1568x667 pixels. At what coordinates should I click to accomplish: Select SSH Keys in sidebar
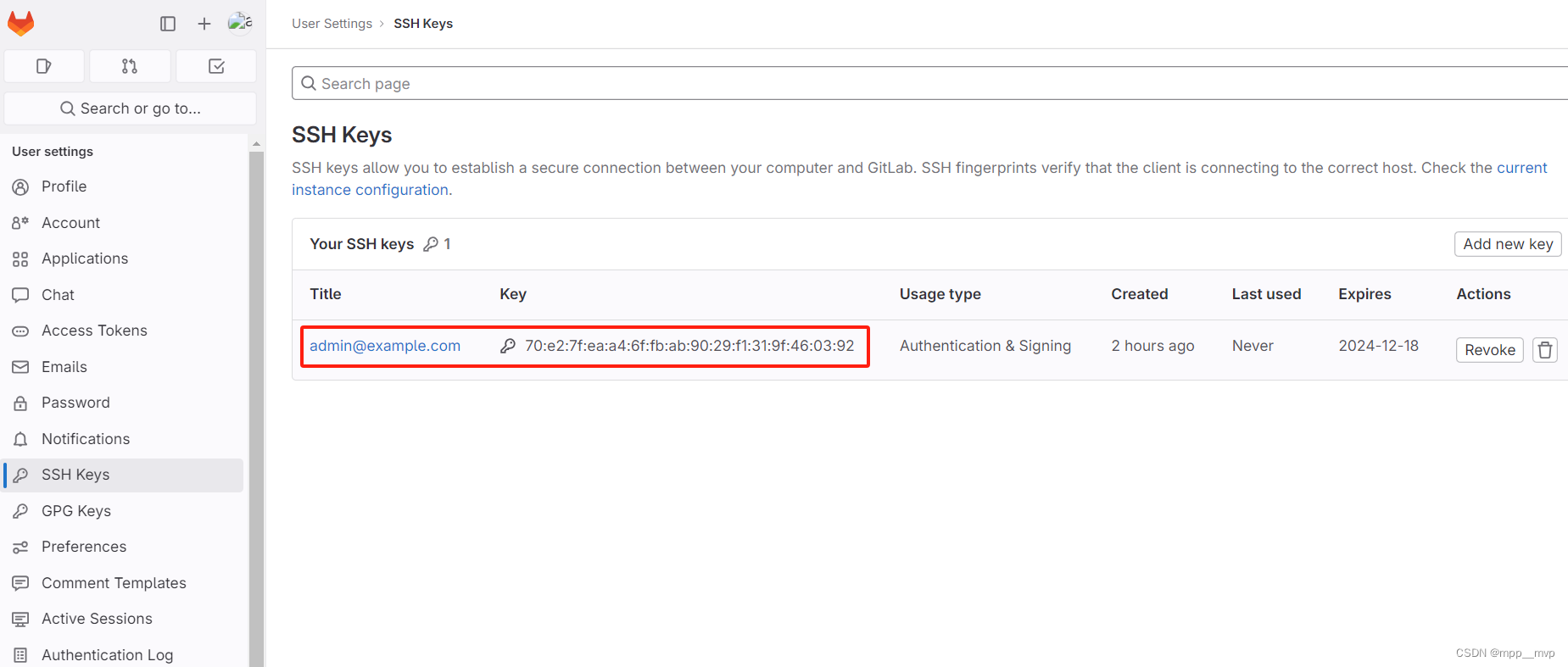point(123,475)
